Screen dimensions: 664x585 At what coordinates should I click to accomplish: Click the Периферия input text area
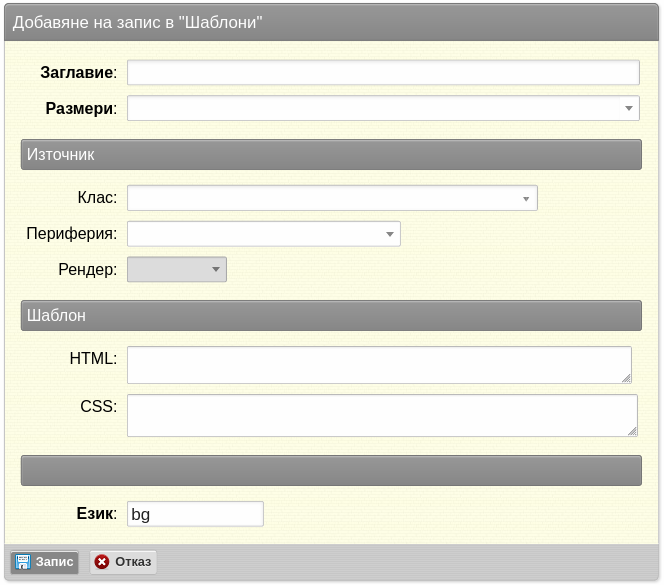click(x=254, y=234)
